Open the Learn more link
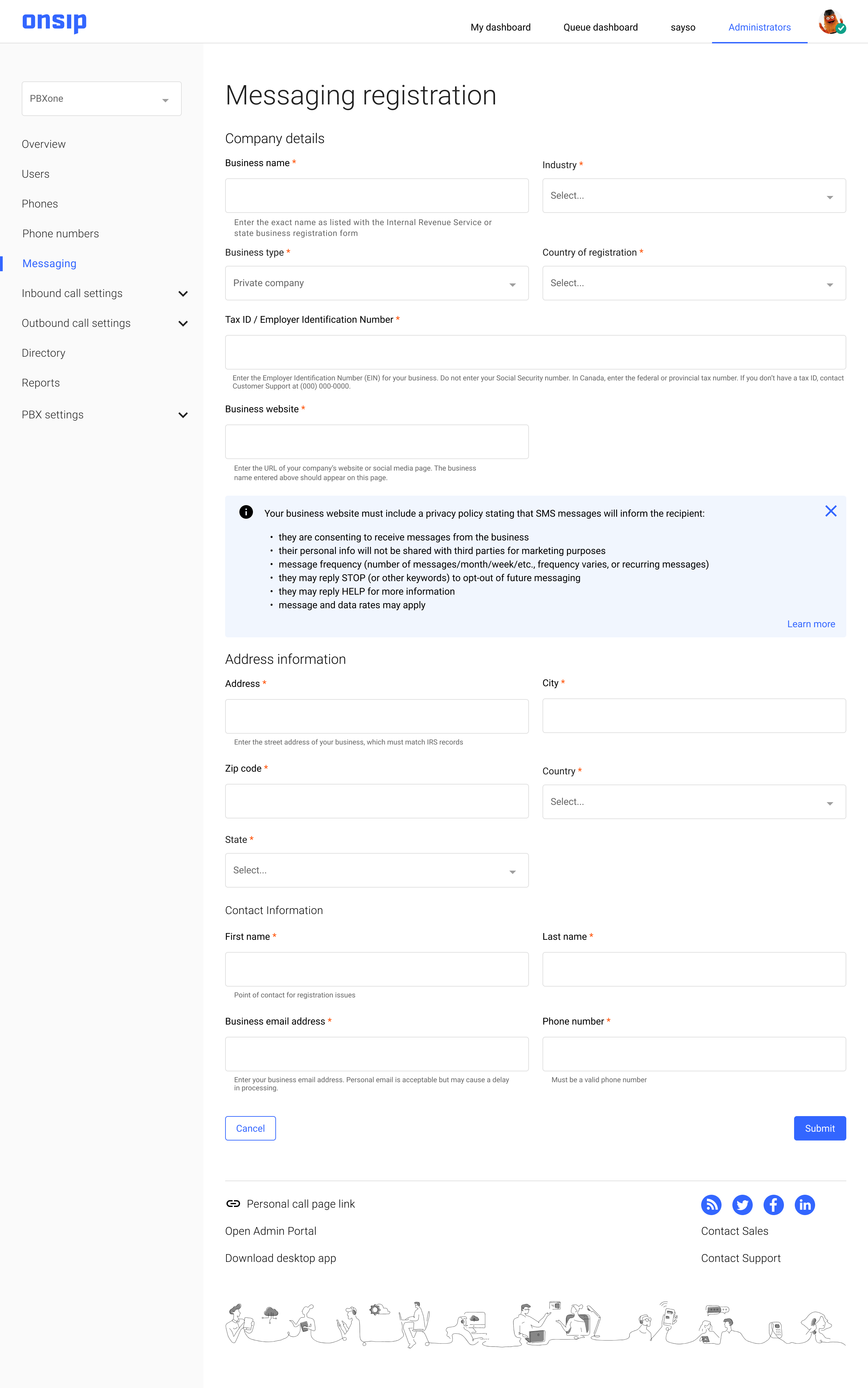 point(811,624)
